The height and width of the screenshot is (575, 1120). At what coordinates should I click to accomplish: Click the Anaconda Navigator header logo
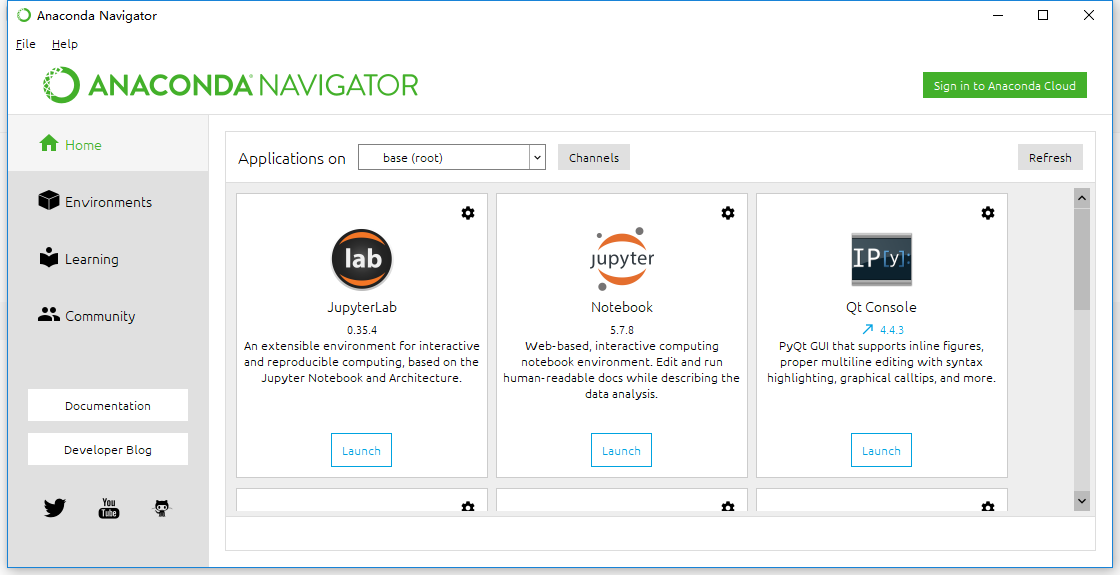[x=230, y=85]
